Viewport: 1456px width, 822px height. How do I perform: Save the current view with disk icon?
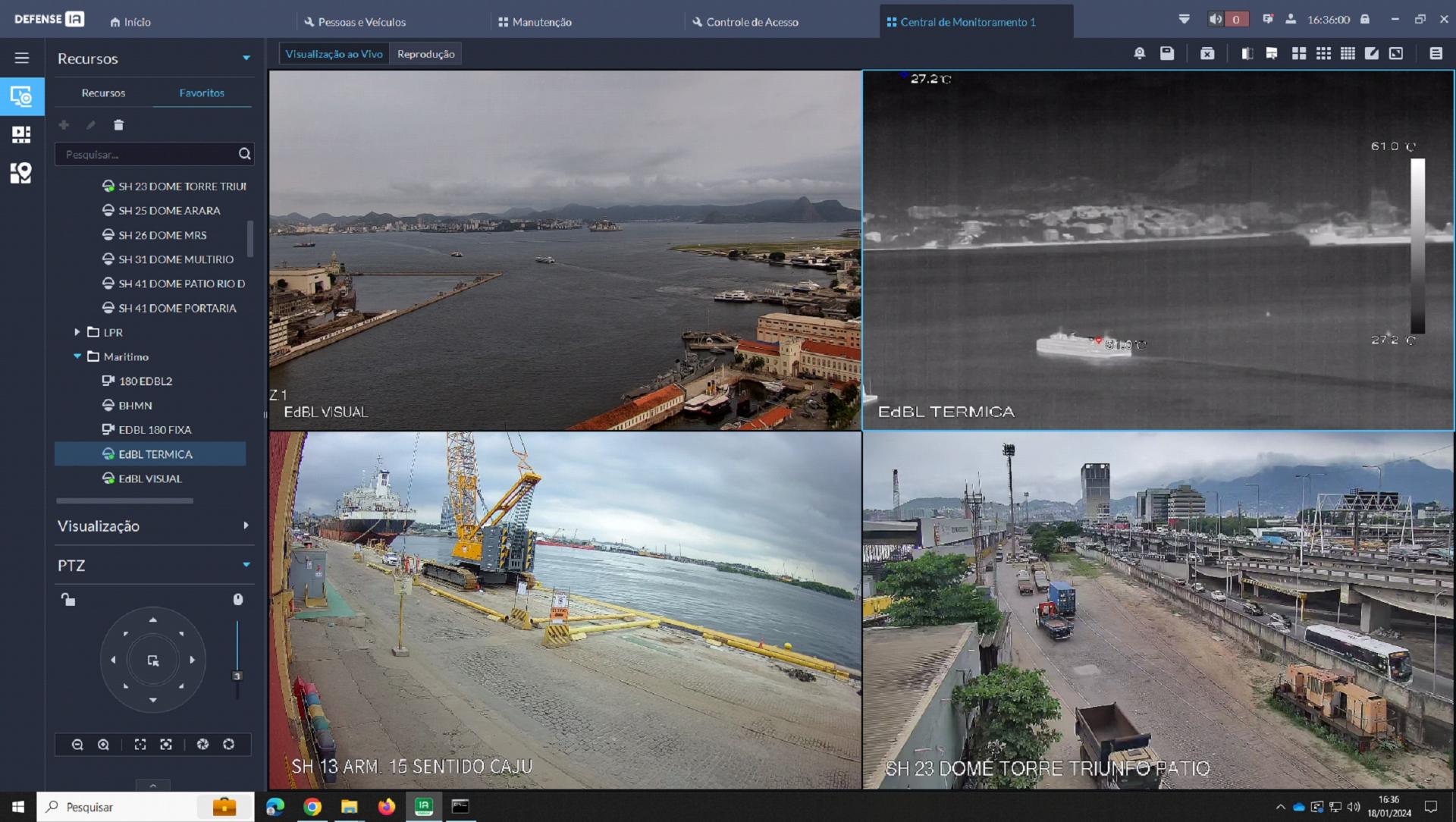coord(1167,53)
